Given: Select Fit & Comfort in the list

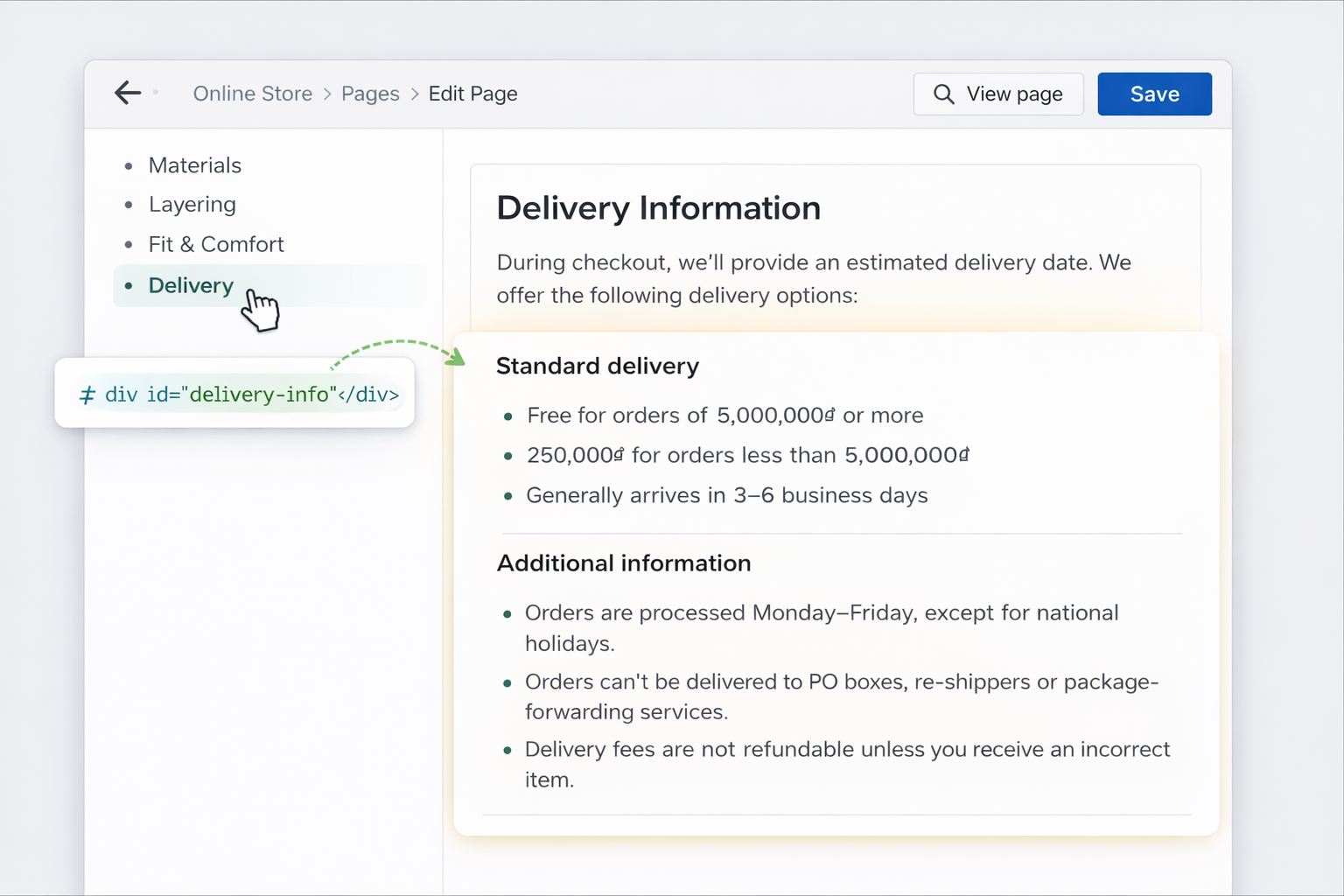Looking at the screenshot, I should pyautogui.click(x=216, y=244).
